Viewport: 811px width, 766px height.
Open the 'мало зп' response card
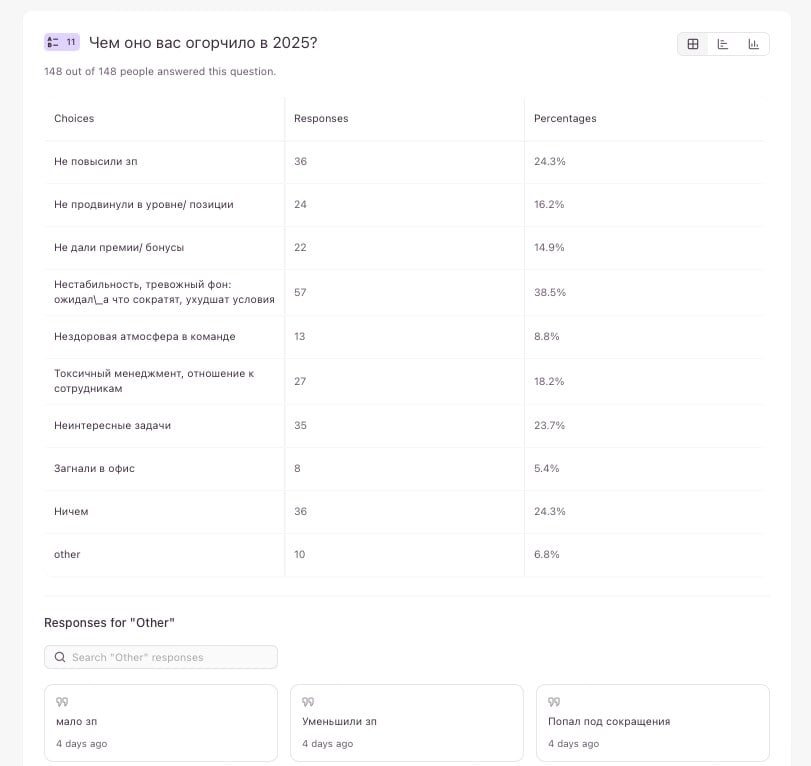coord(160,722)
